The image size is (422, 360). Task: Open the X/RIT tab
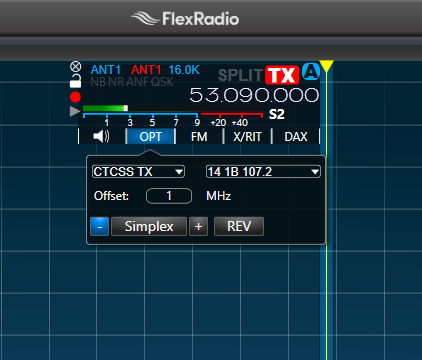247,137
